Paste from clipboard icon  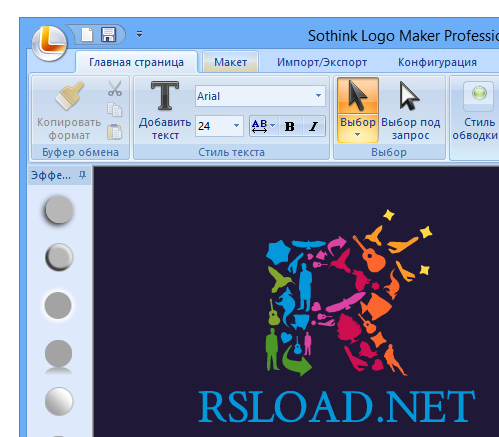coord(115,132)
